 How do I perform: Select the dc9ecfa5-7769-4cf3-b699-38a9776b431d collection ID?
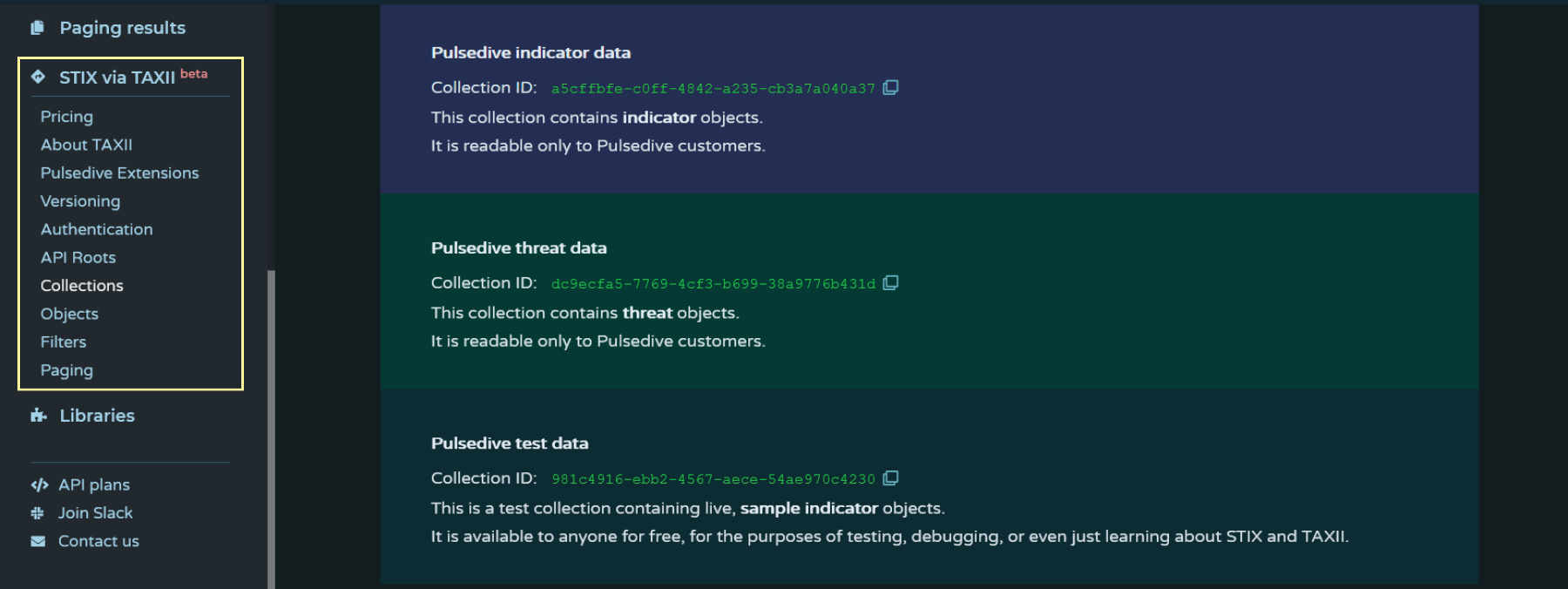pos(713,283)
